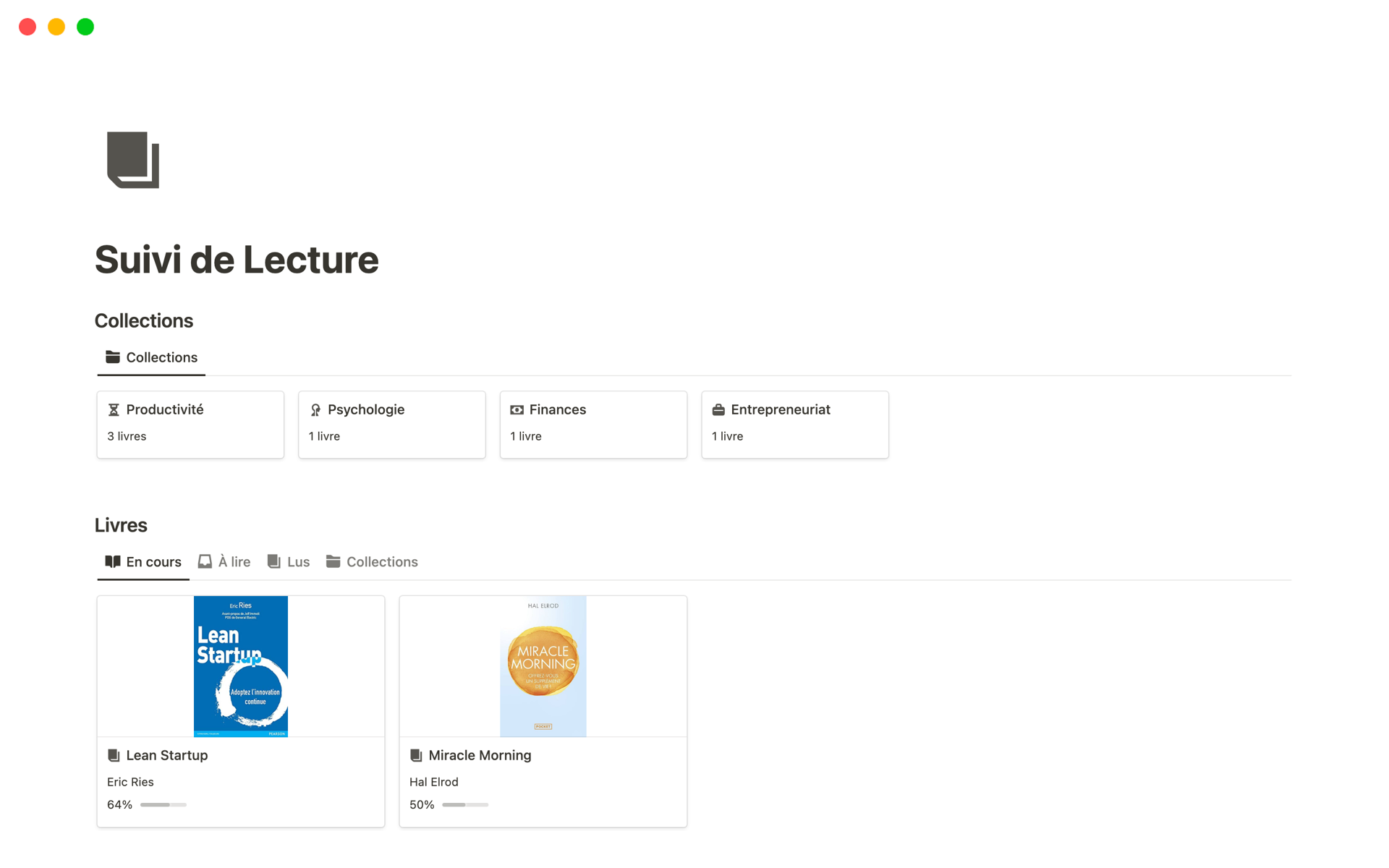Click the Suivi de Lecture page title
1389x868 pixels.
click(x=237, y=260)
